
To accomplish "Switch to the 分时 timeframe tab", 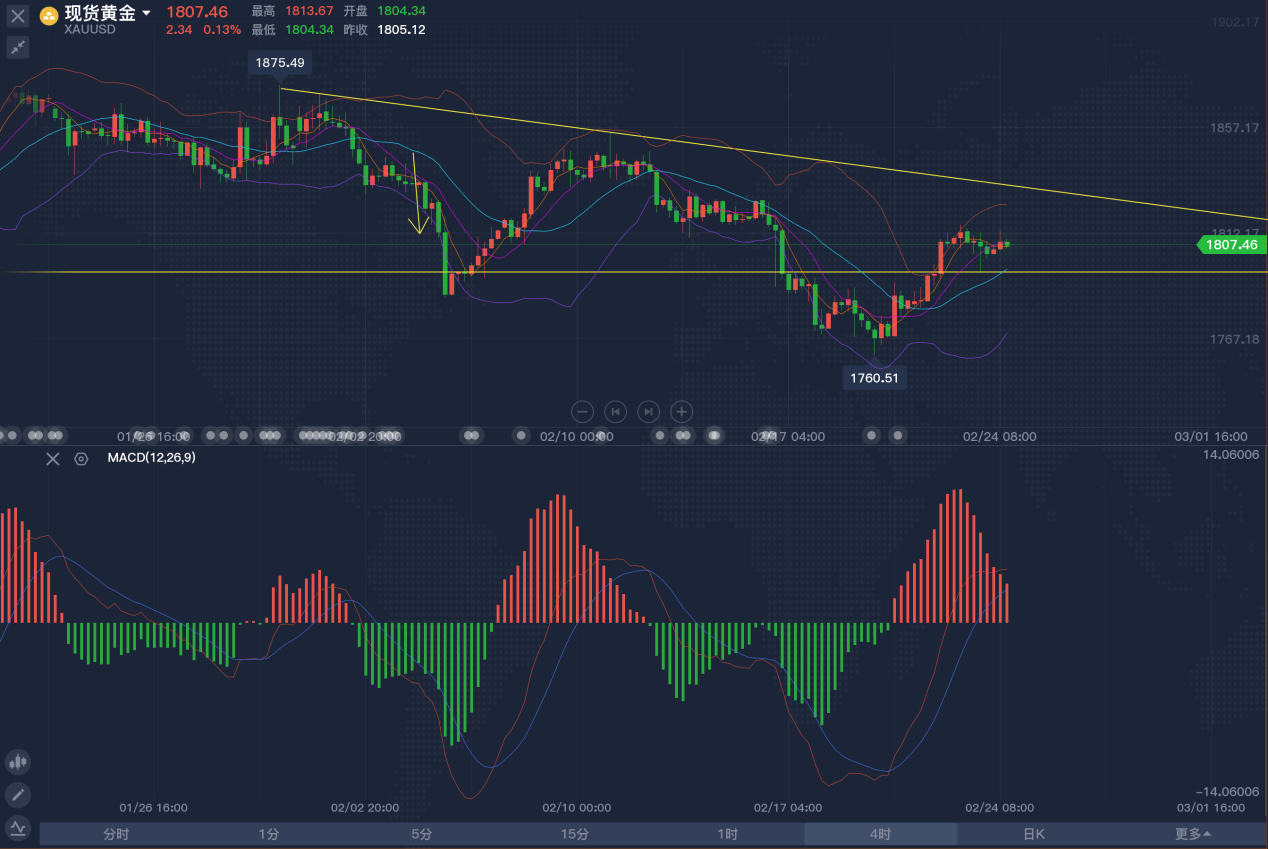I will click(x=116, y=834).
